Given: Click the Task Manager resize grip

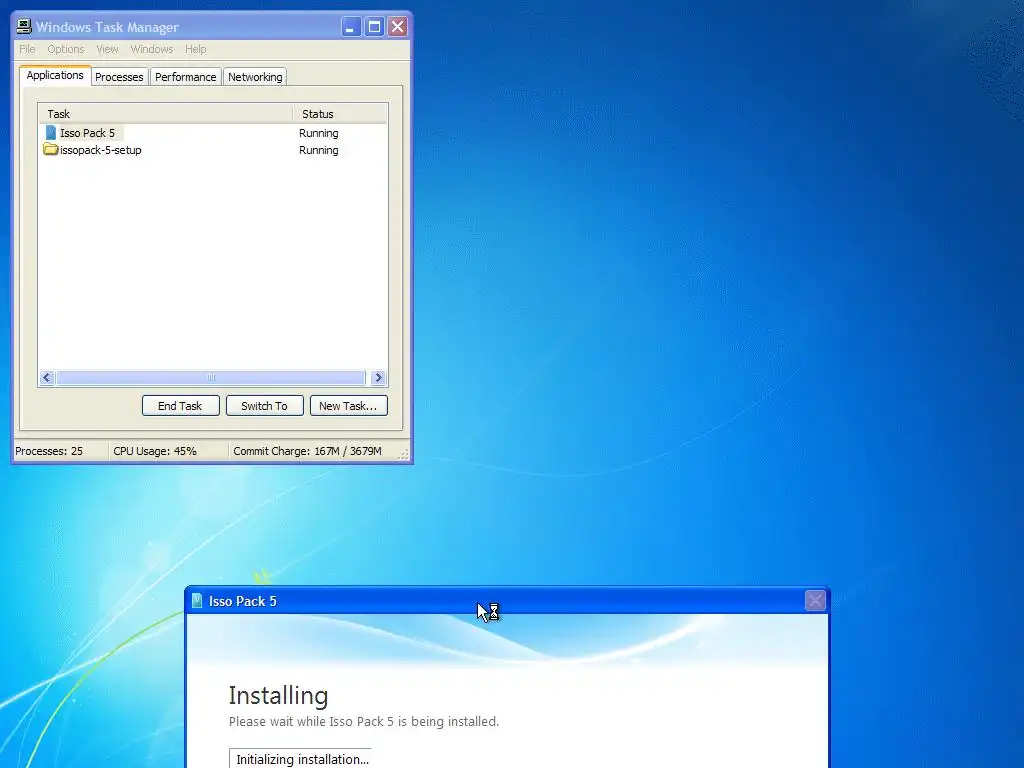Looking at the screenshot, I should tap(404, 455).
